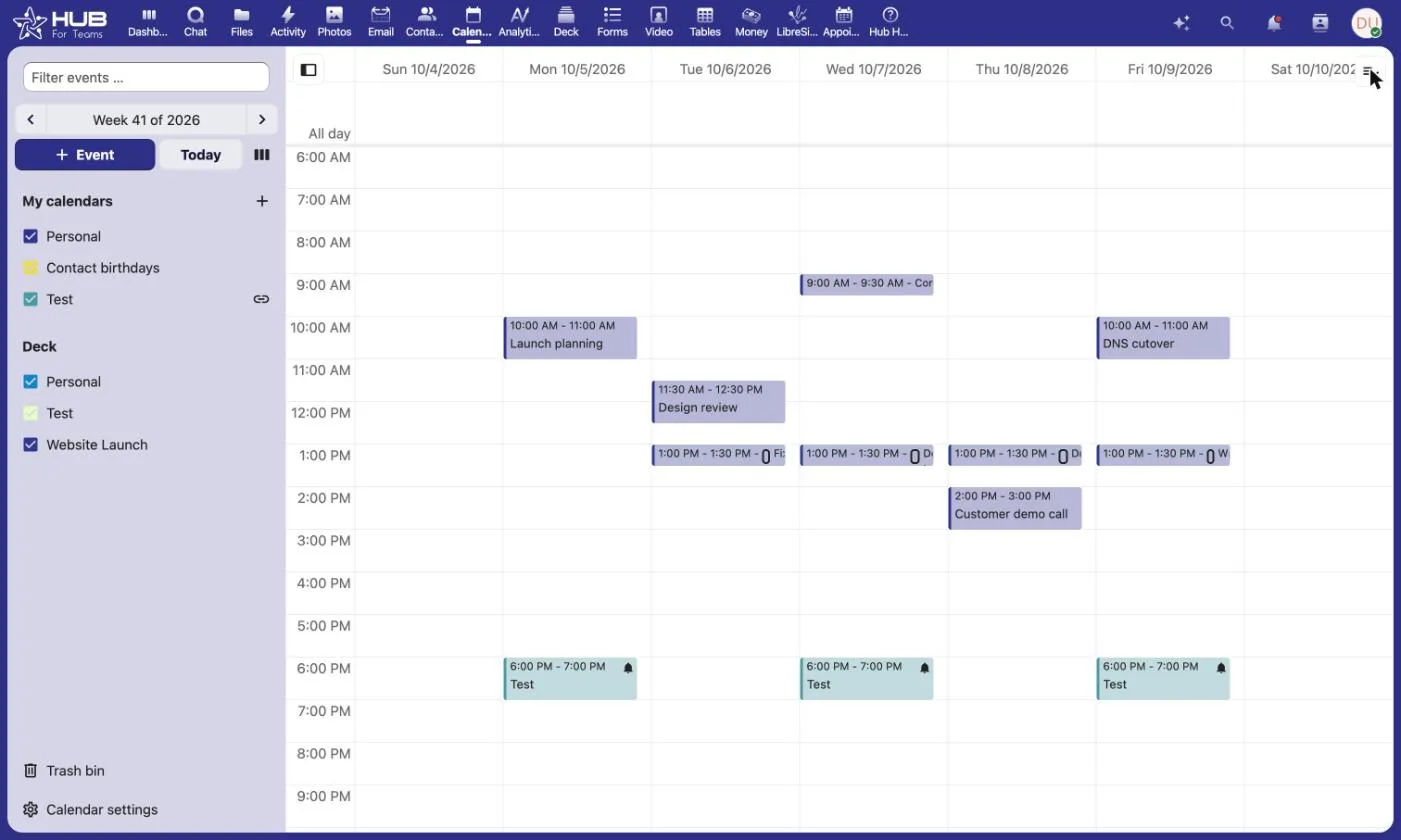1401x840 pixels.
Task: Open the Dashboard app
Action: pos(148,22)
